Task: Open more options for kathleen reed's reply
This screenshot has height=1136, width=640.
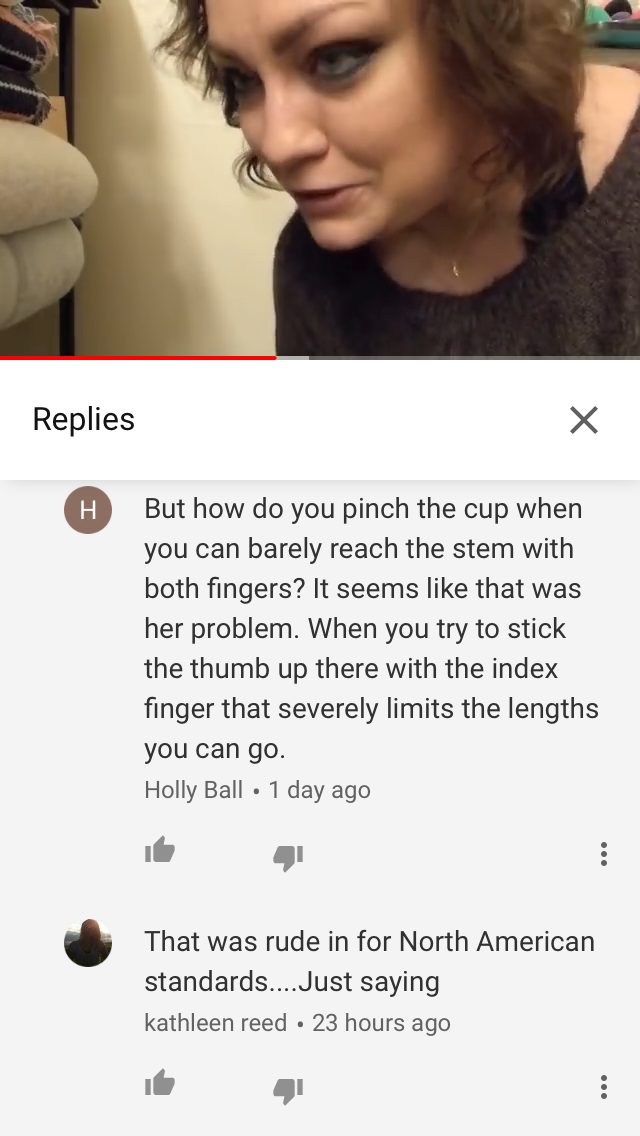Action: 603,1087
